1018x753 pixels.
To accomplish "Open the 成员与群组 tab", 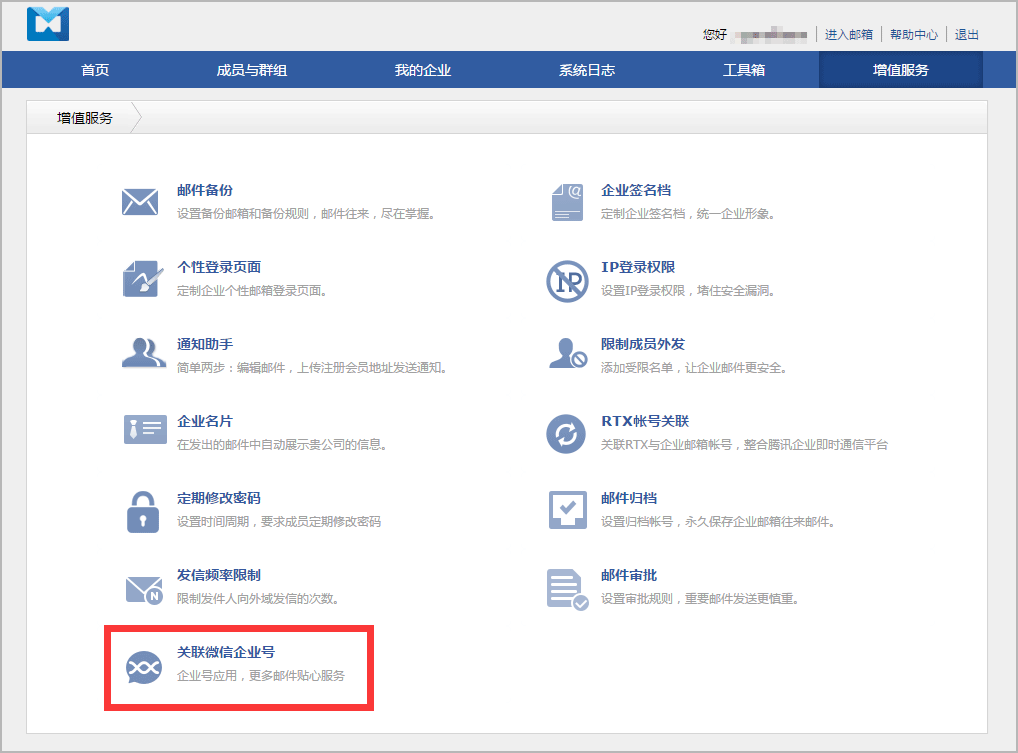I will pyautogui.click(x=252, y=70).
